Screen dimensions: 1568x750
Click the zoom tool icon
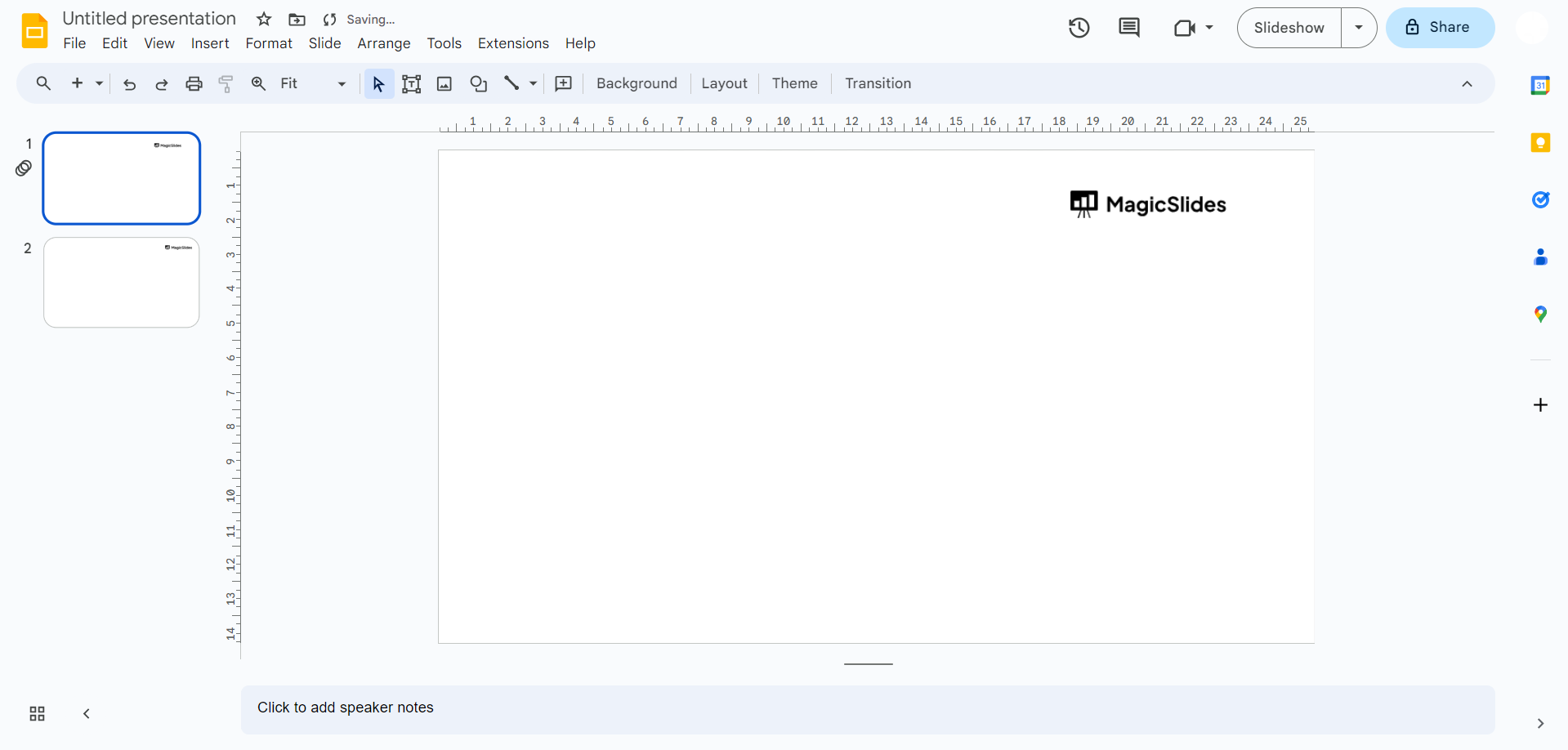tap(258, 83)
